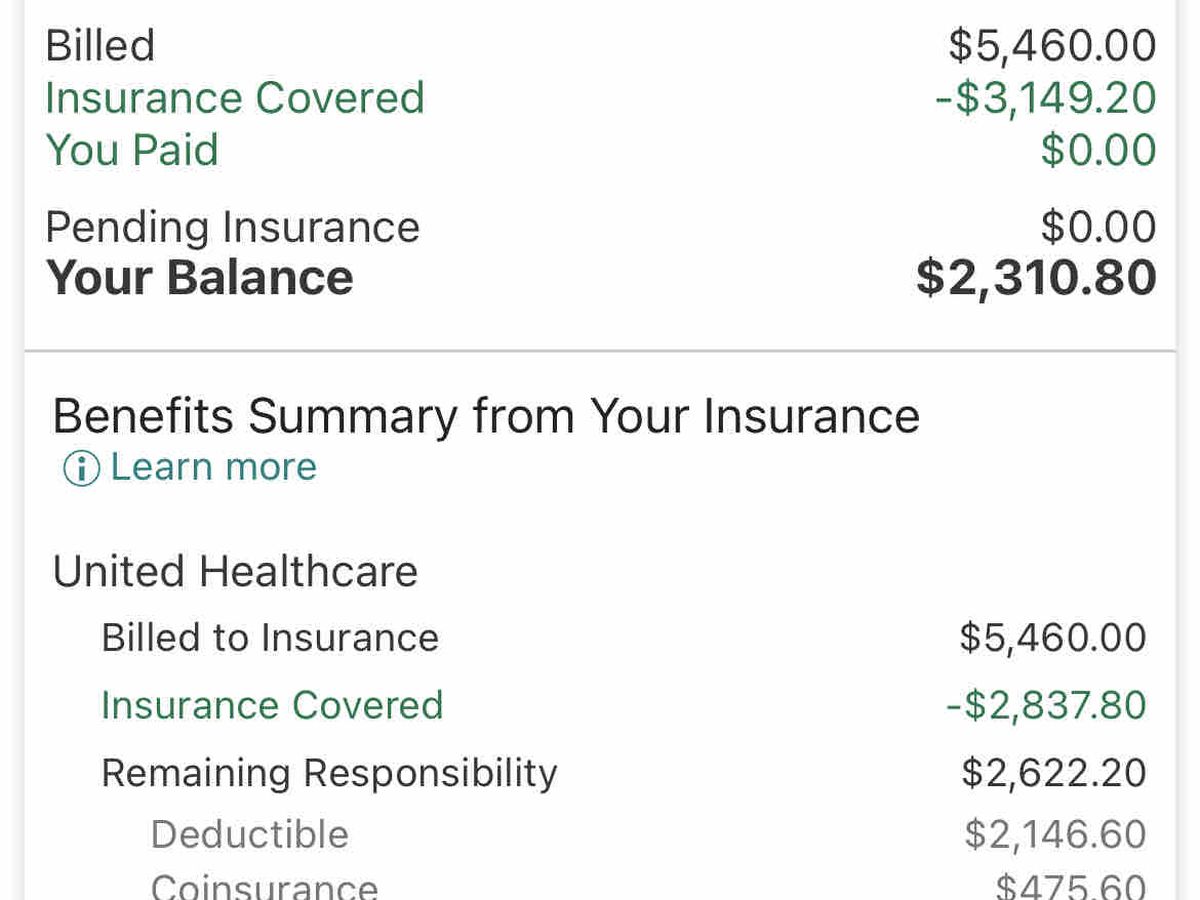
Task: Select the green You Paid label
Action: click(132, 150)
